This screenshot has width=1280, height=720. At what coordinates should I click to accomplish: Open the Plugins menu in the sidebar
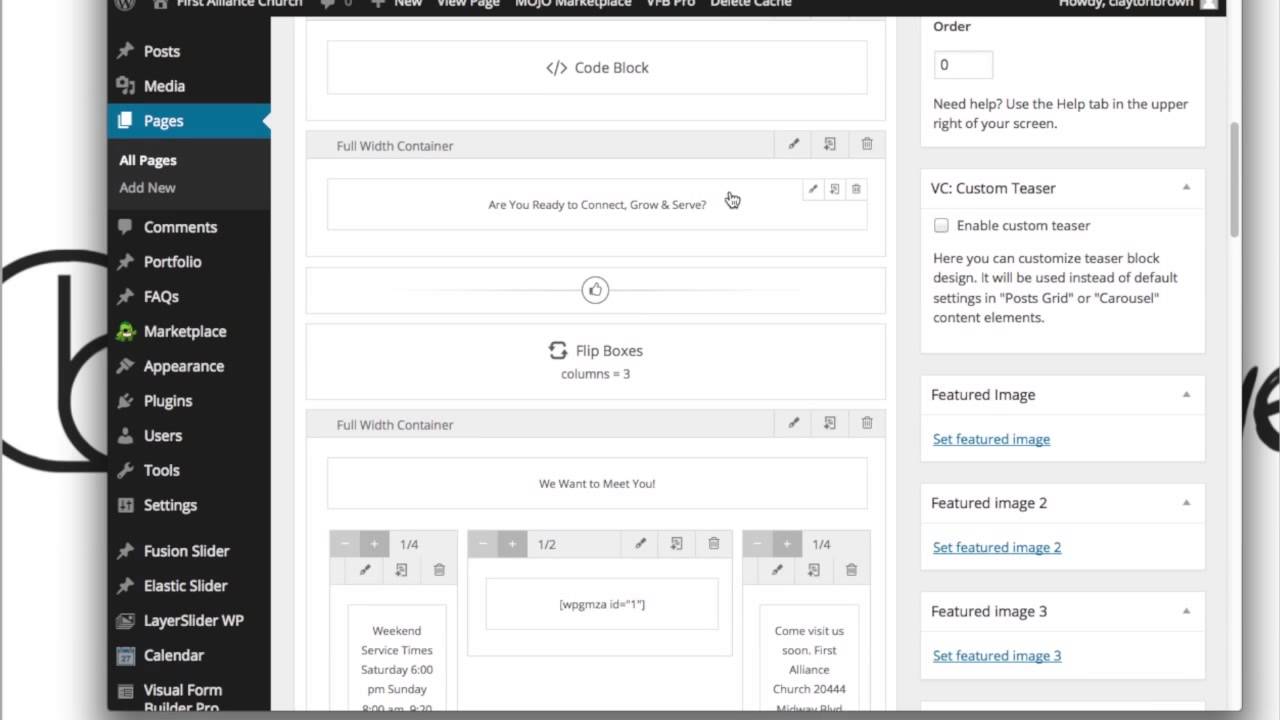(x=167, y=401)
